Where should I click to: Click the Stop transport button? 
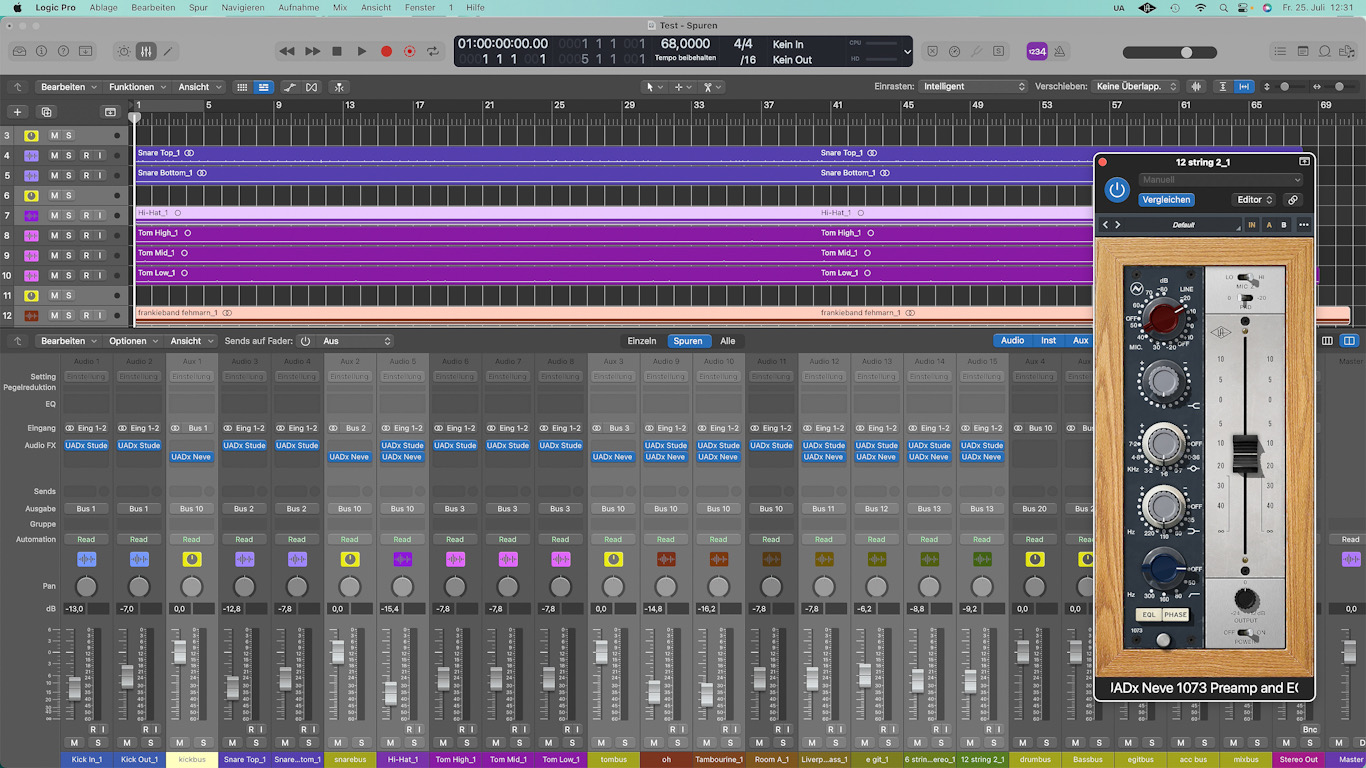tap(337, 51)
